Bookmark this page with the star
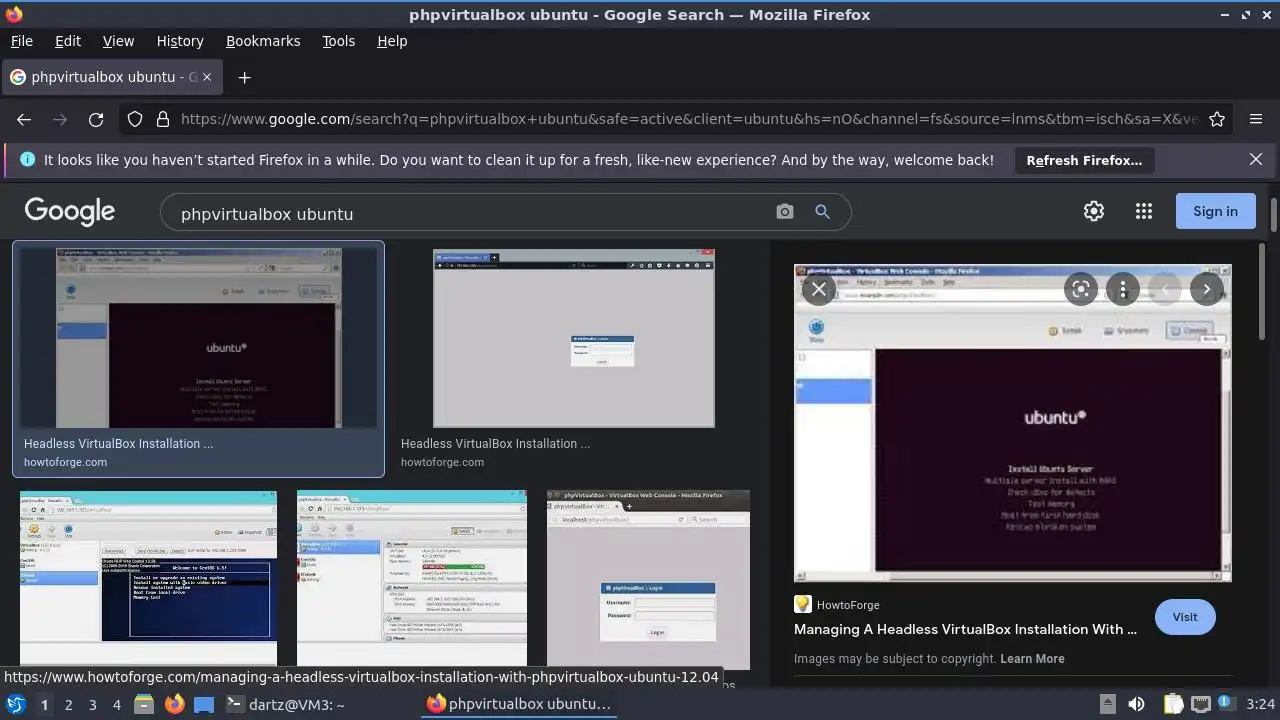 click(1217, 119)
